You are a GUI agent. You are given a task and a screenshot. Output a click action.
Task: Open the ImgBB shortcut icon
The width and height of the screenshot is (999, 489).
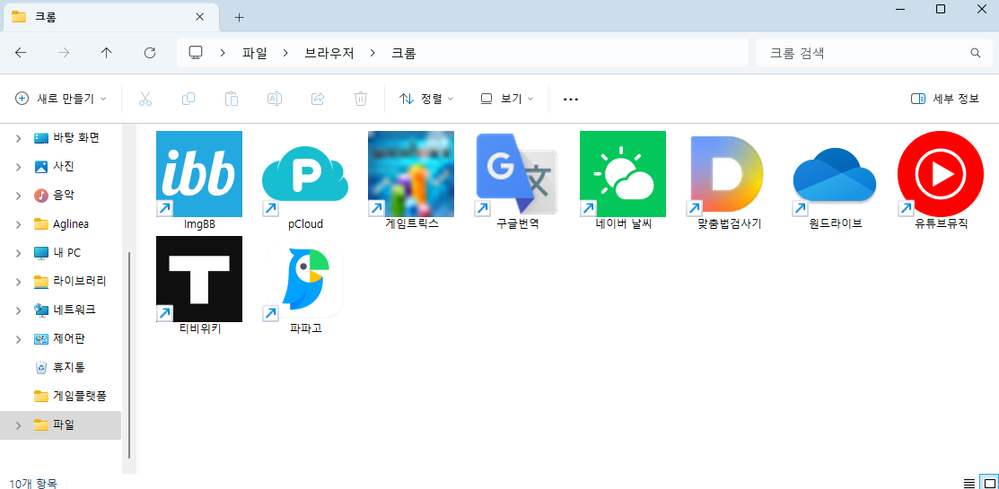(x=199, y=174)
